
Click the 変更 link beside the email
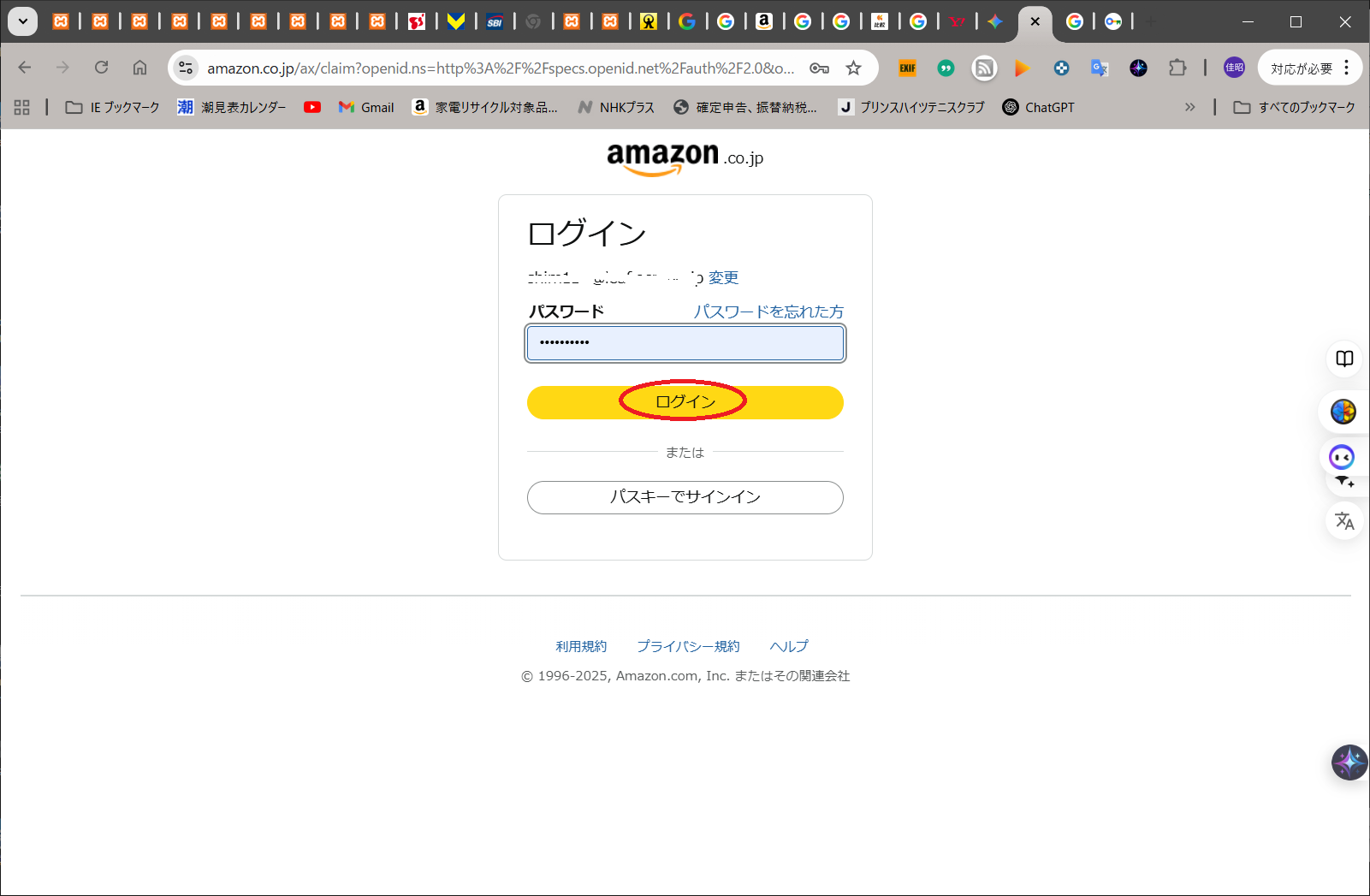coord(723,277)
